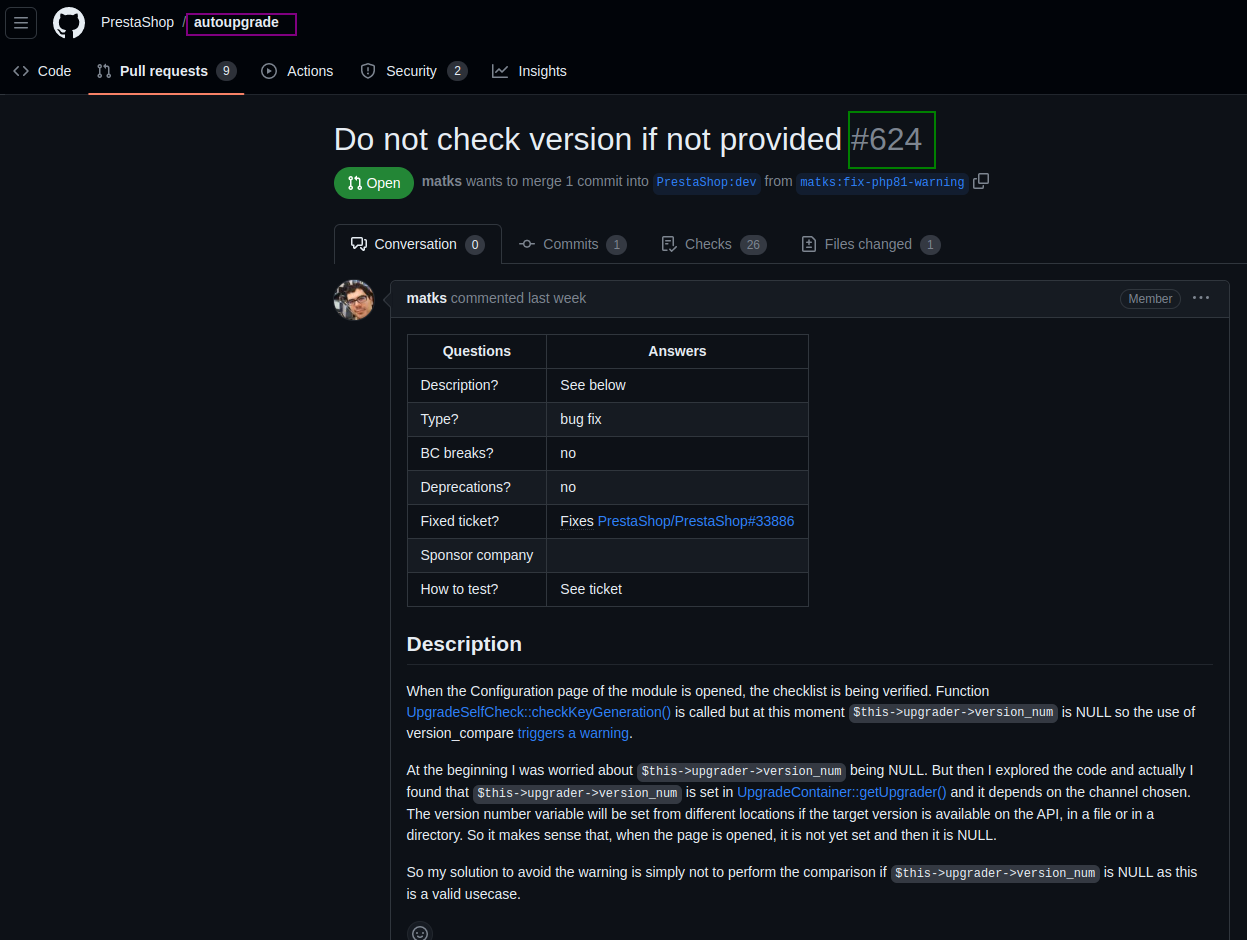
Task: View the Commits tab
Action: click(573, 244)
